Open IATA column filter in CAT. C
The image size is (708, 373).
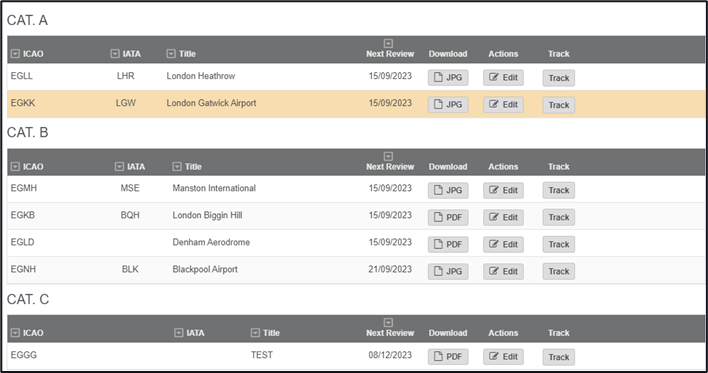click(179, 333)
